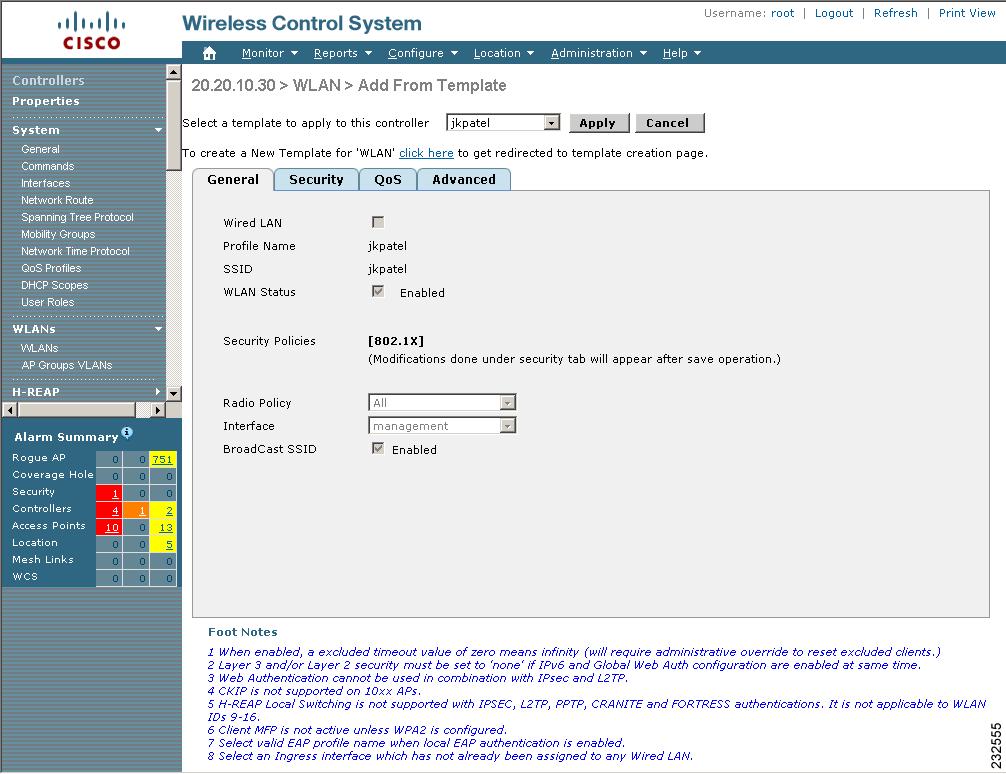Select AP Groups VLANs in sidebar
1006x774 pixels.
click(67, 365)
